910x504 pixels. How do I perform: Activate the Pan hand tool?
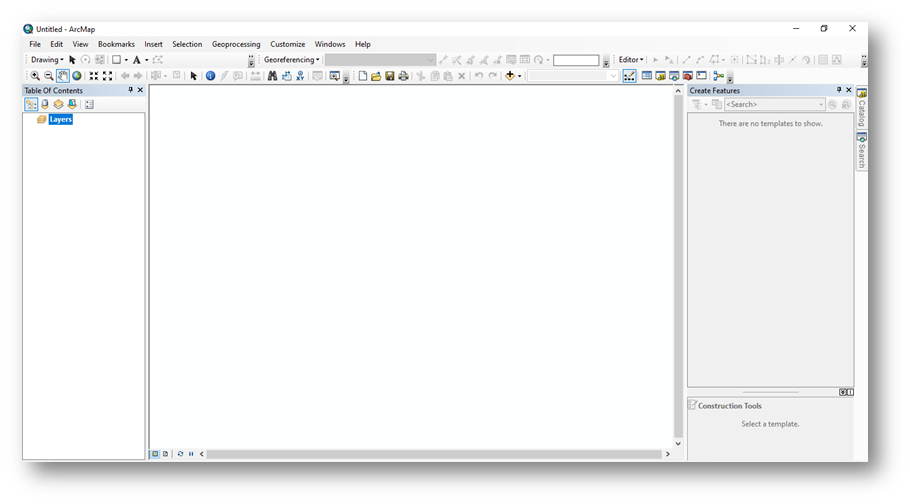[63, 76]
